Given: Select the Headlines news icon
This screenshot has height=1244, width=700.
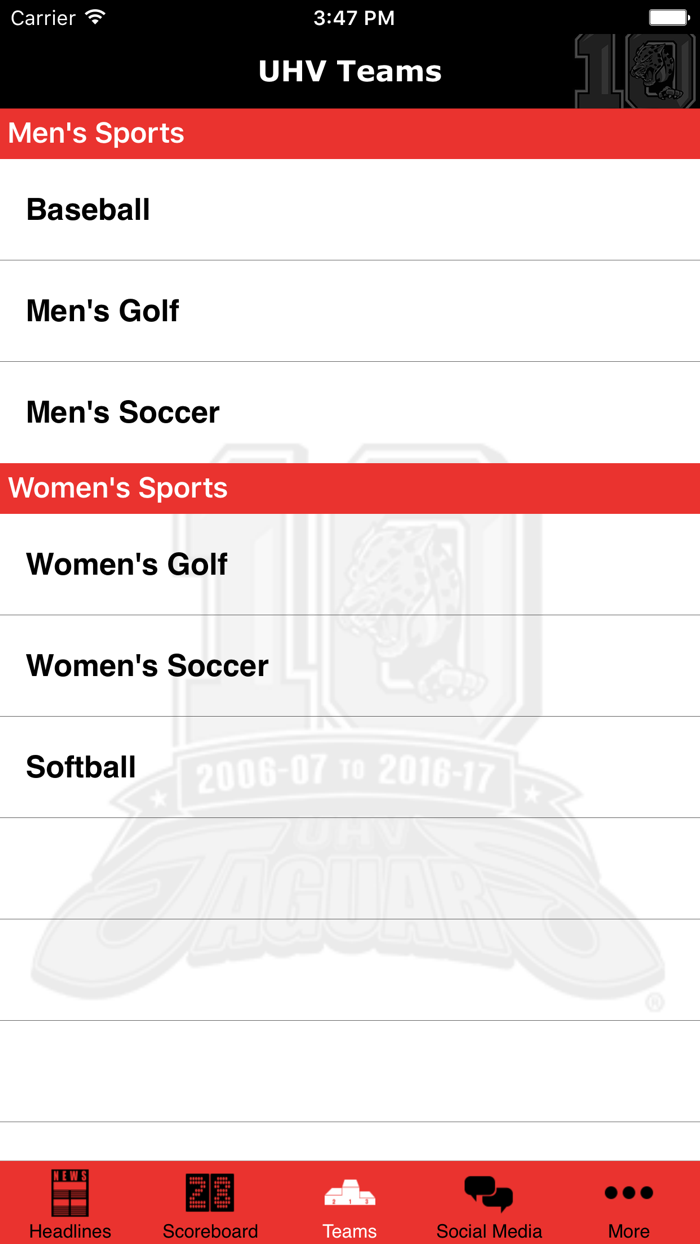Looking at the screenshot, I should click(x=69, y=1192).
